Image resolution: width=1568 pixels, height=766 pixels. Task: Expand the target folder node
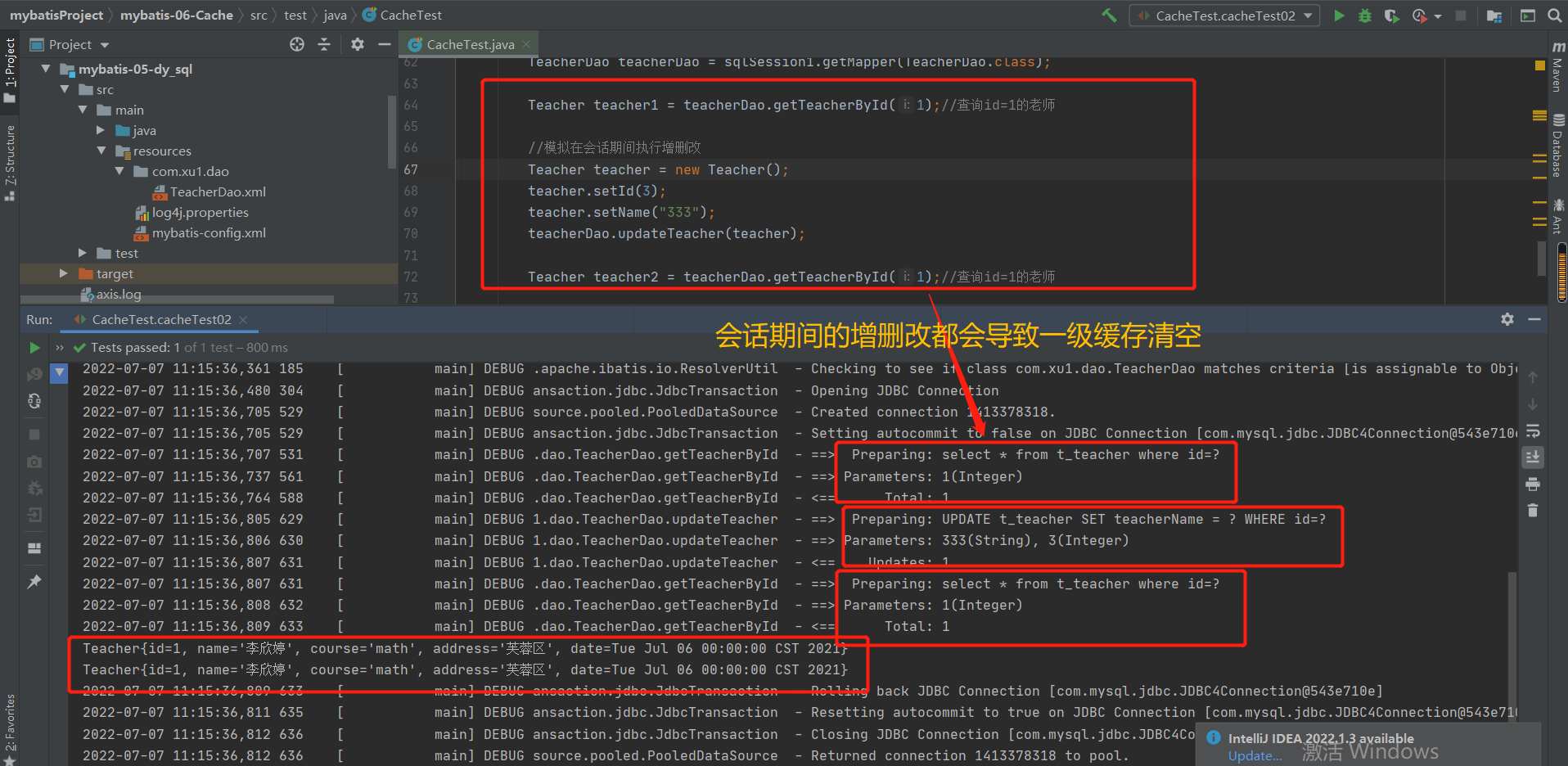64,273
